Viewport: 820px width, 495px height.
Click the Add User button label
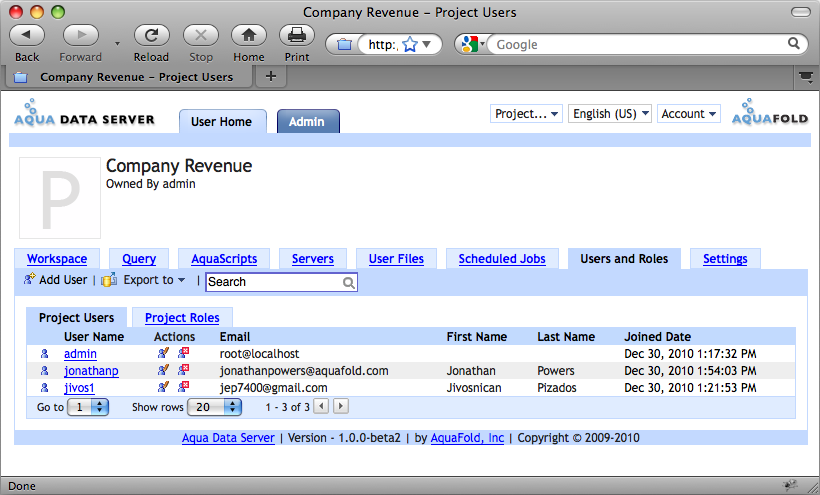click(63, 280)
